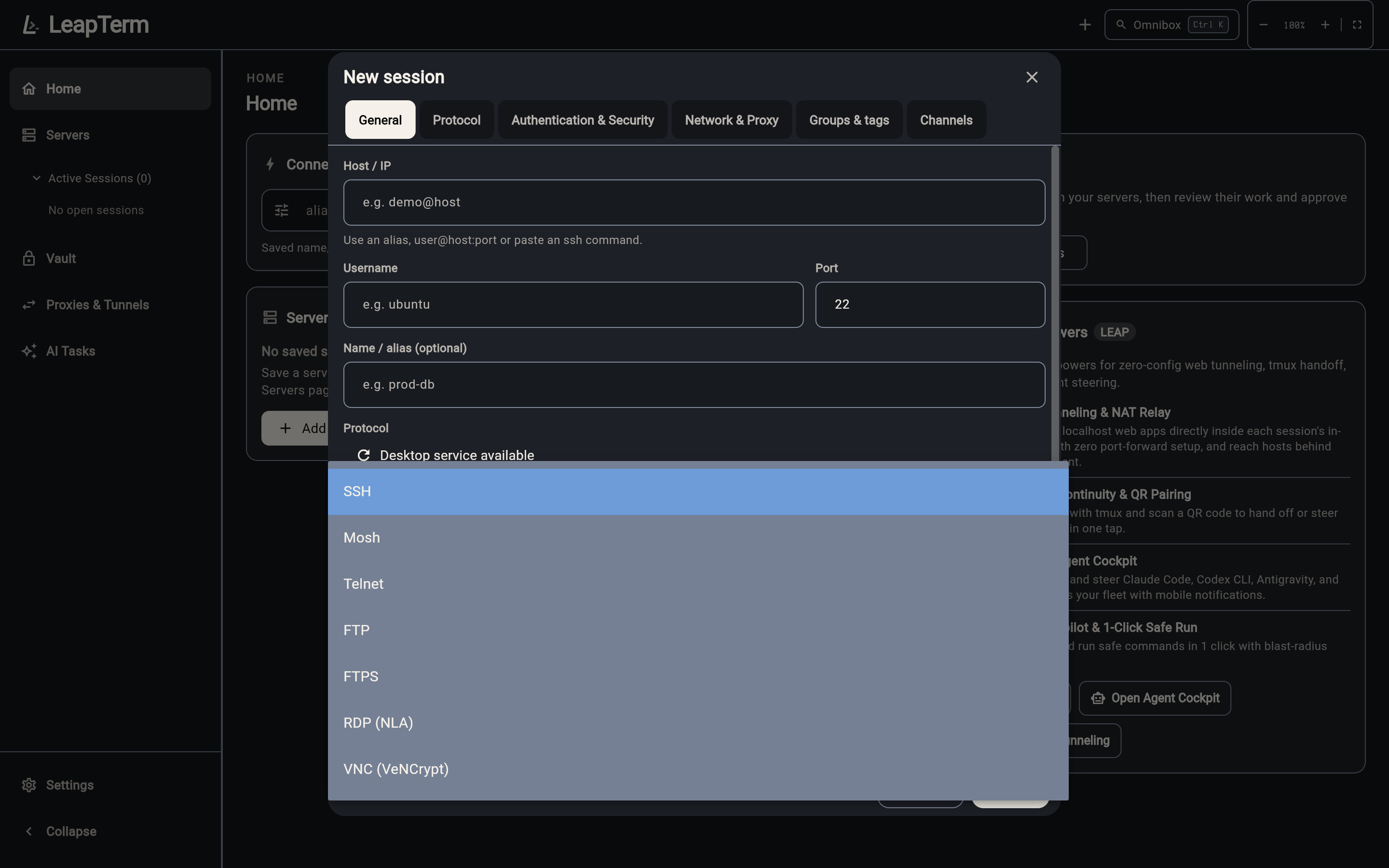1389x868 pixels.
Task: Toggle fullscreen icon in top bar
Action: click(x=1357, y=25)
